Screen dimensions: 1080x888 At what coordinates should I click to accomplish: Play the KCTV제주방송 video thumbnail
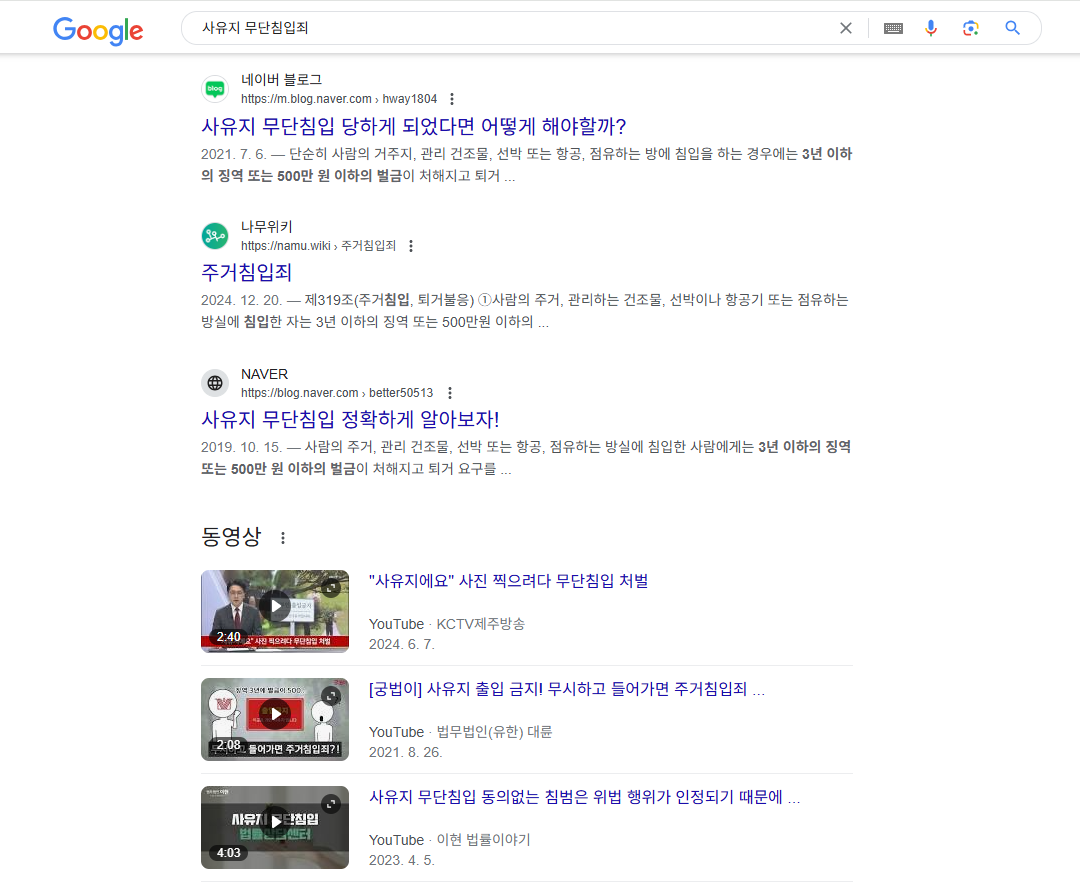coord(275,611)
